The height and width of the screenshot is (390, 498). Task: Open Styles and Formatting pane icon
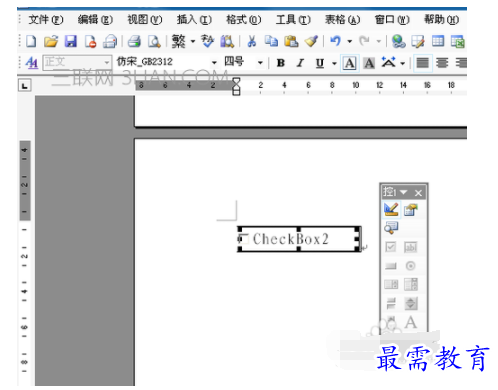(x=32, y=62)
